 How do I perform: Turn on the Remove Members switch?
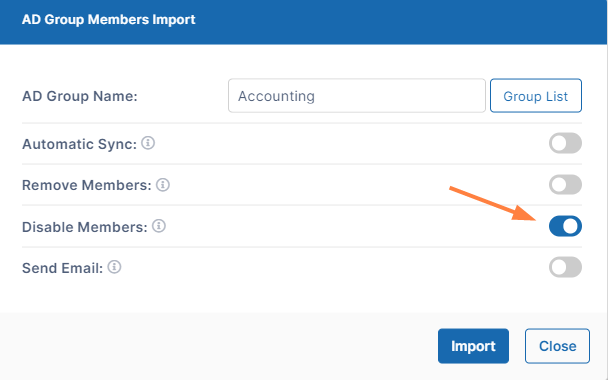565,185
